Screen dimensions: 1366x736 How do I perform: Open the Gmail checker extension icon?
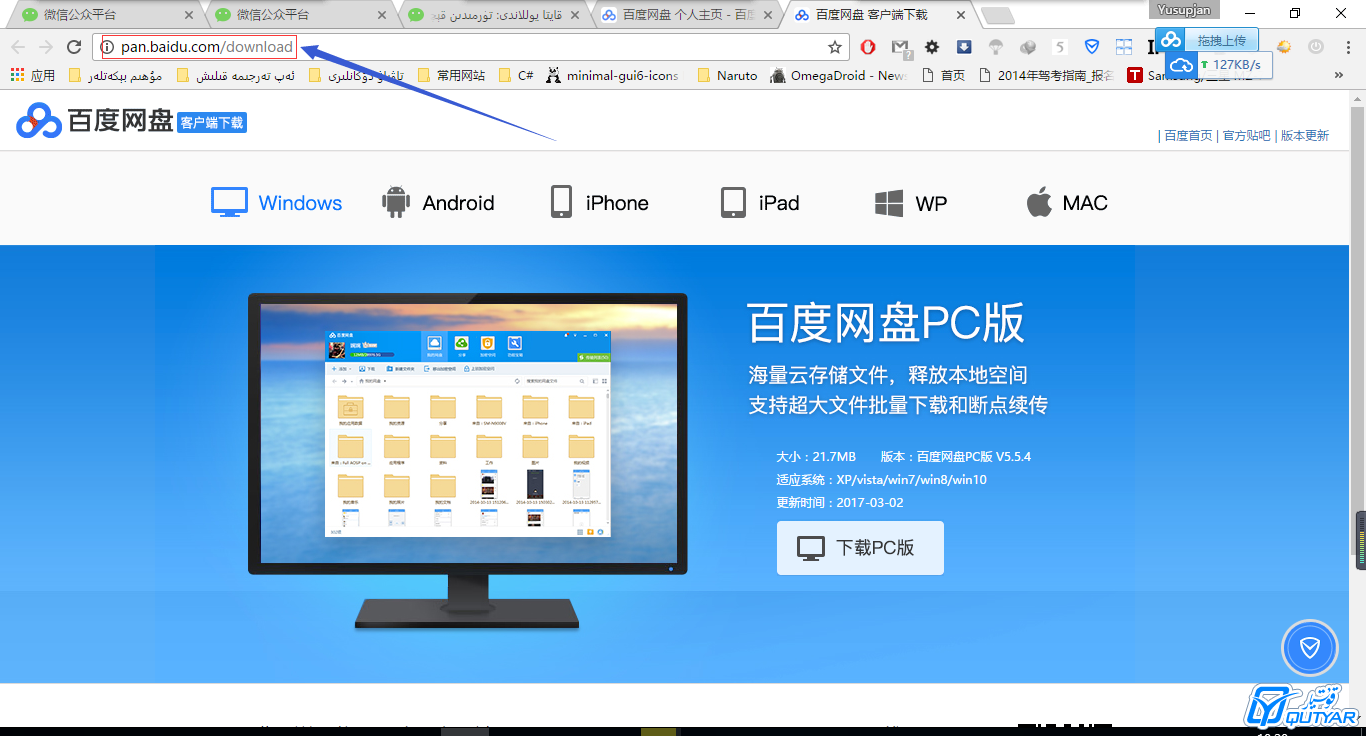pyautogui.click(x=900, y=47)
